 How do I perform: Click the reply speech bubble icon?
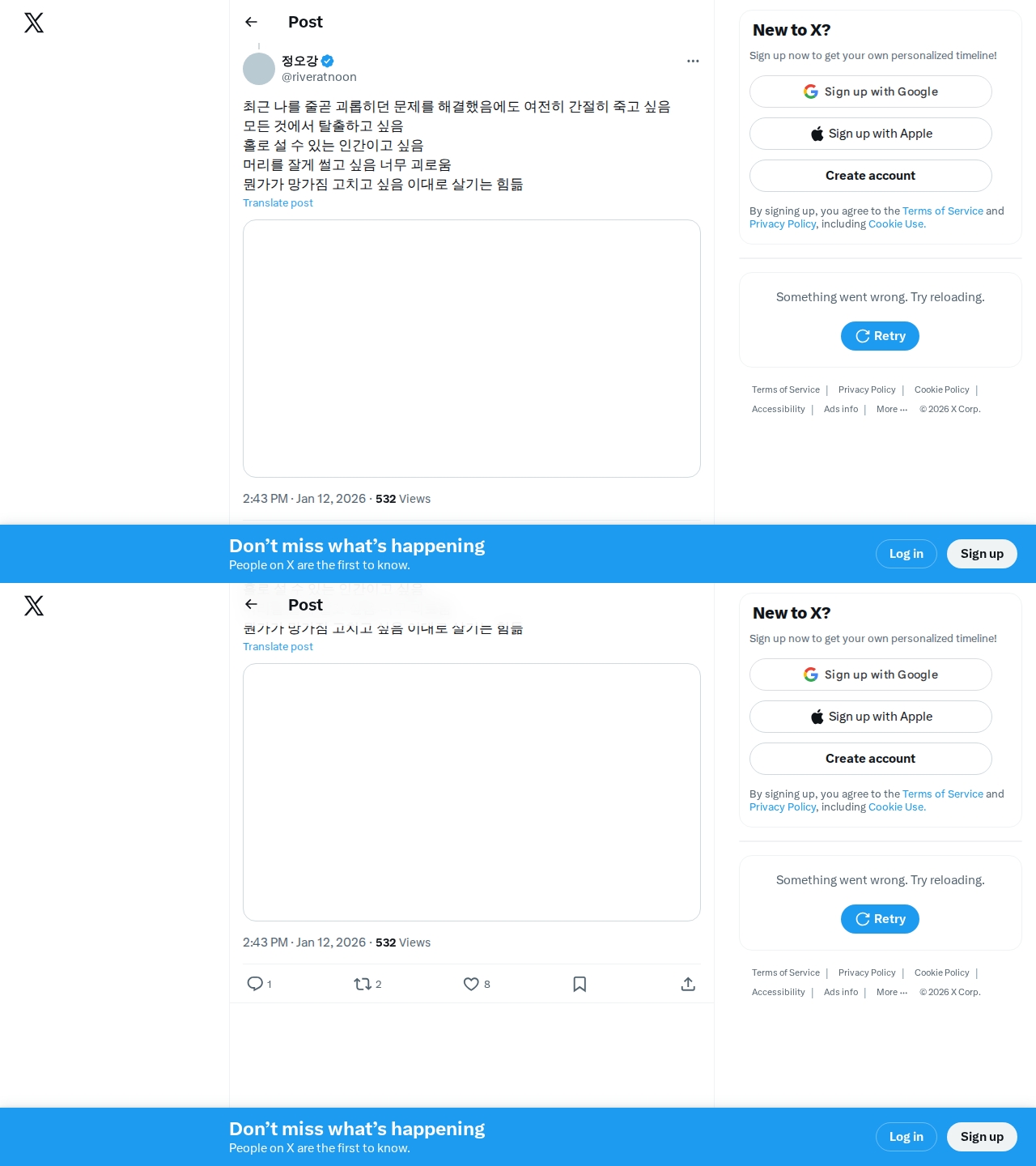[255, 984]
